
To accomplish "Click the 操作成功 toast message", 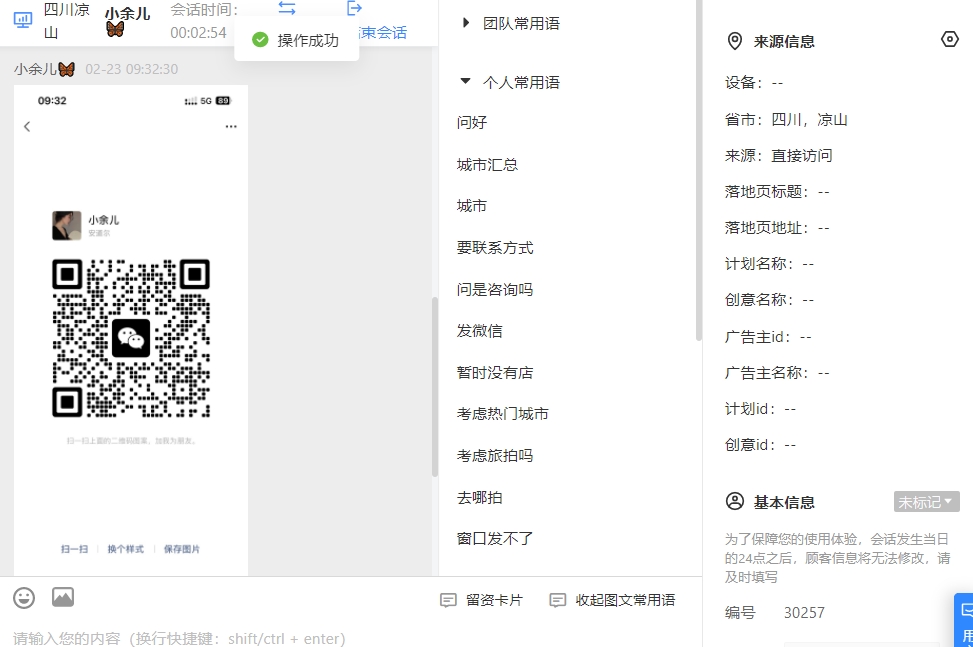I will click(297, 40).
